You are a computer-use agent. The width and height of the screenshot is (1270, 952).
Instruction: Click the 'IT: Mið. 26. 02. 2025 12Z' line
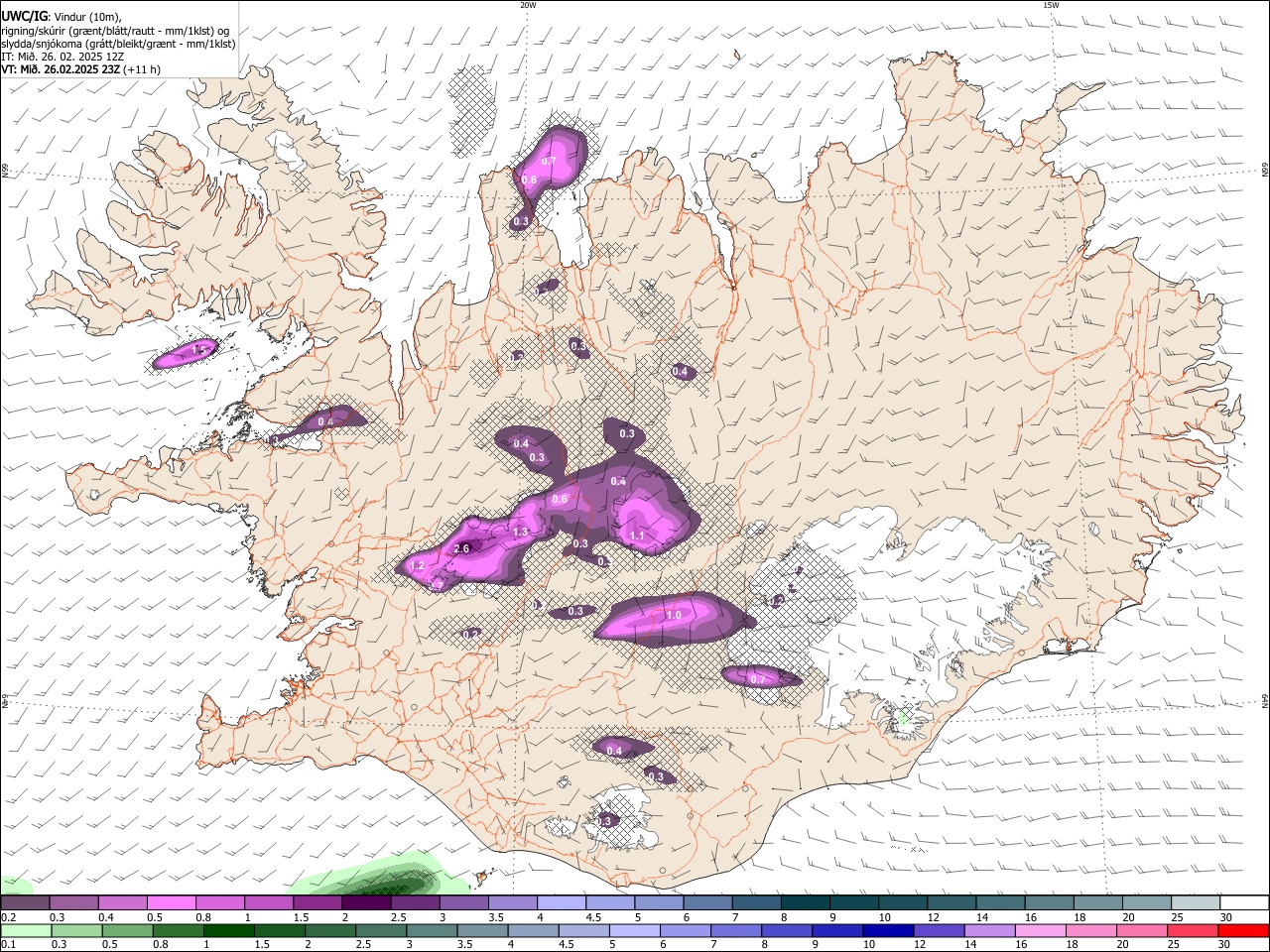click(x=63, y=57)
